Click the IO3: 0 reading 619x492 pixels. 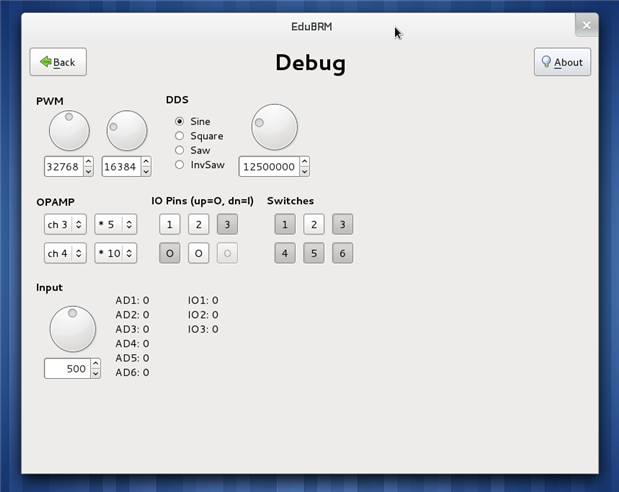203,329
